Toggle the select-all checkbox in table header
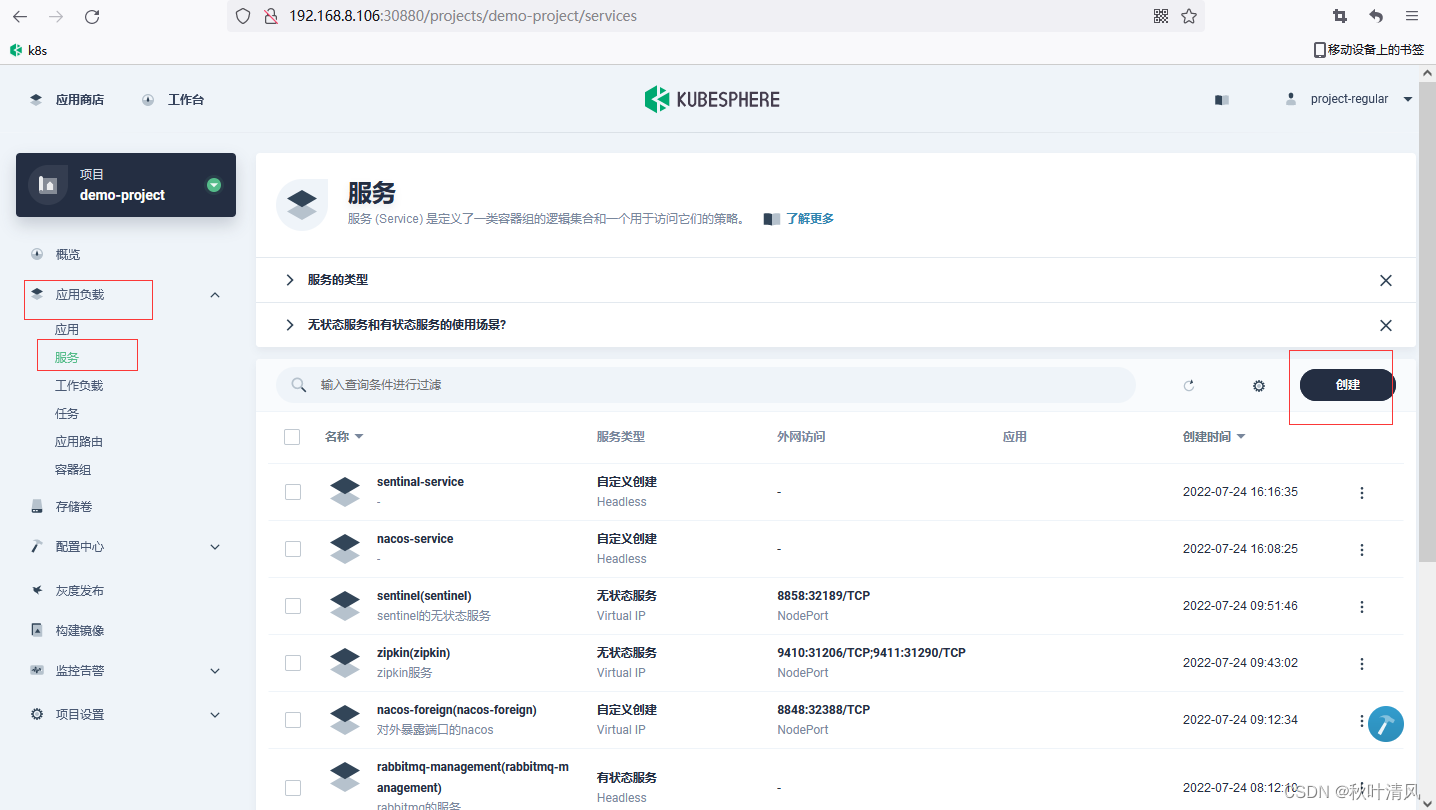1436x810 pixels. (292, 437)
